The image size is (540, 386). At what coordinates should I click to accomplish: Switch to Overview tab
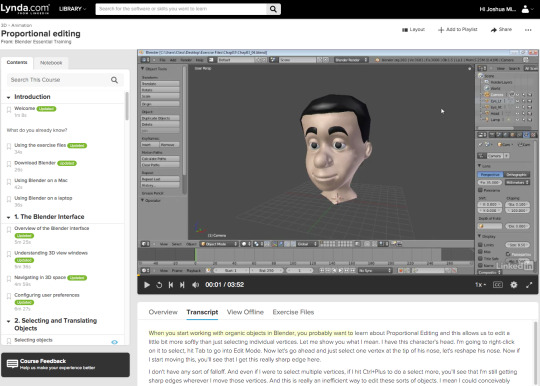(x=163, y=312)
